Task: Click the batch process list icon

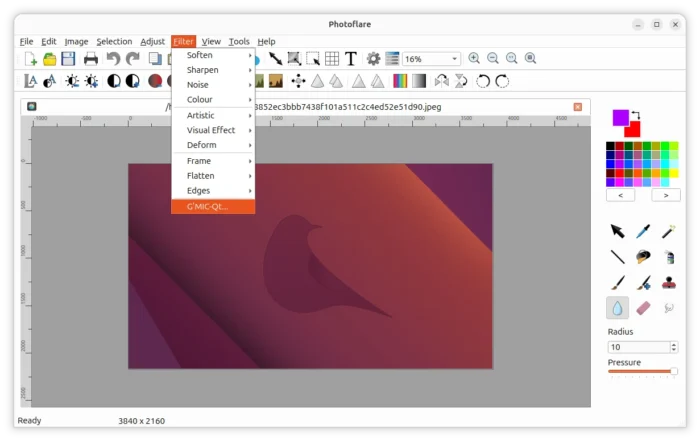Action: 392,58
